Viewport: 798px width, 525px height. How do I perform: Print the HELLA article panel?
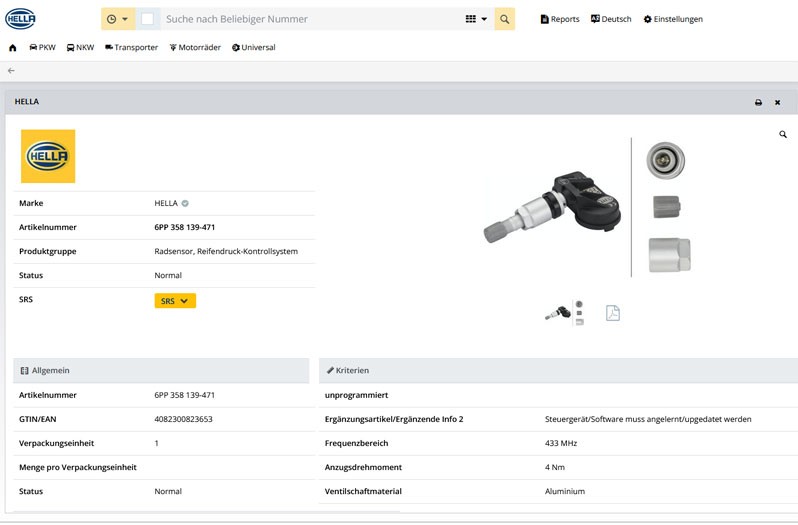(758, 102)
